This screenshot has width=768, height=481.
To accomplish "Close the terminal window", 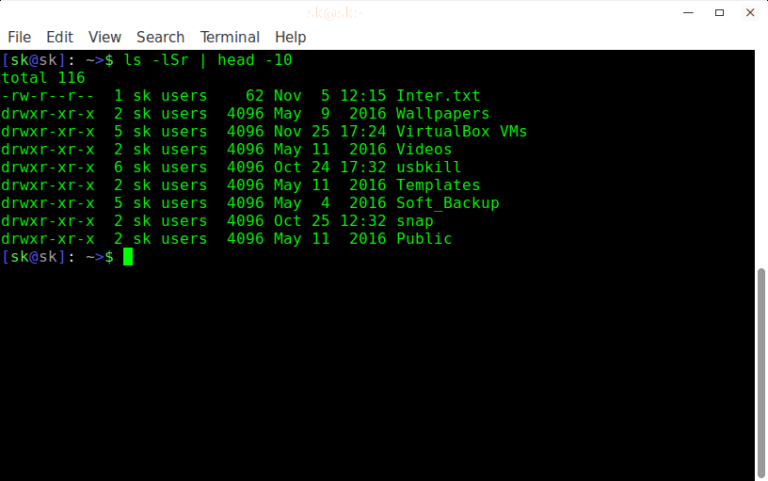I will click(749, 13).
